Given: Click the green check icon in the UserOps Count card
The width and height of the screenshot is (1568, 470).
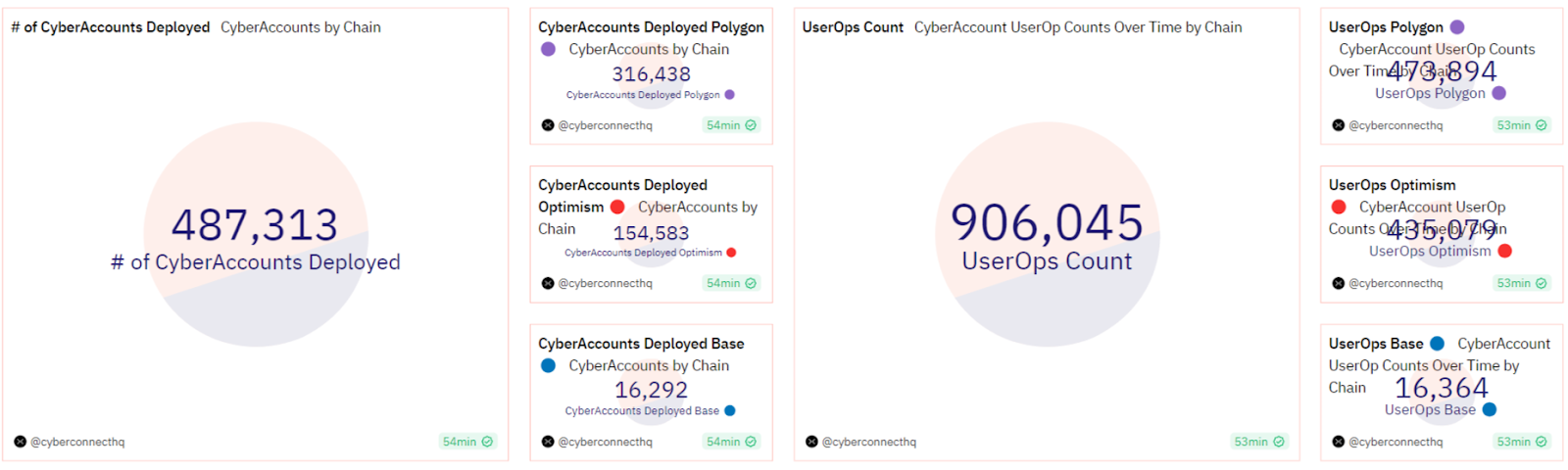Looking at the screenshot, I should 1279,442.
